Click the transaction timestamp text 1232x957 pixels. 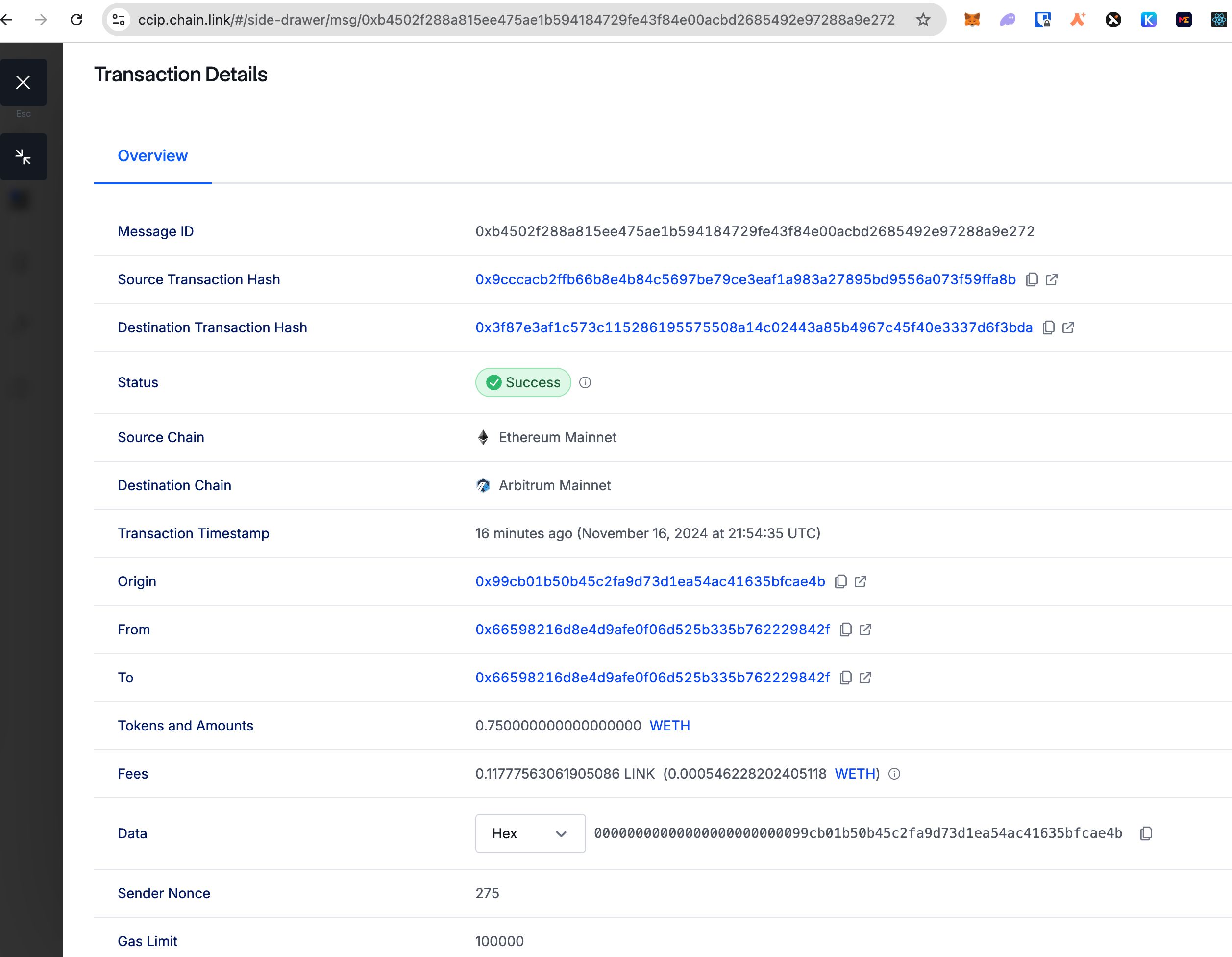tap(647, 533)
